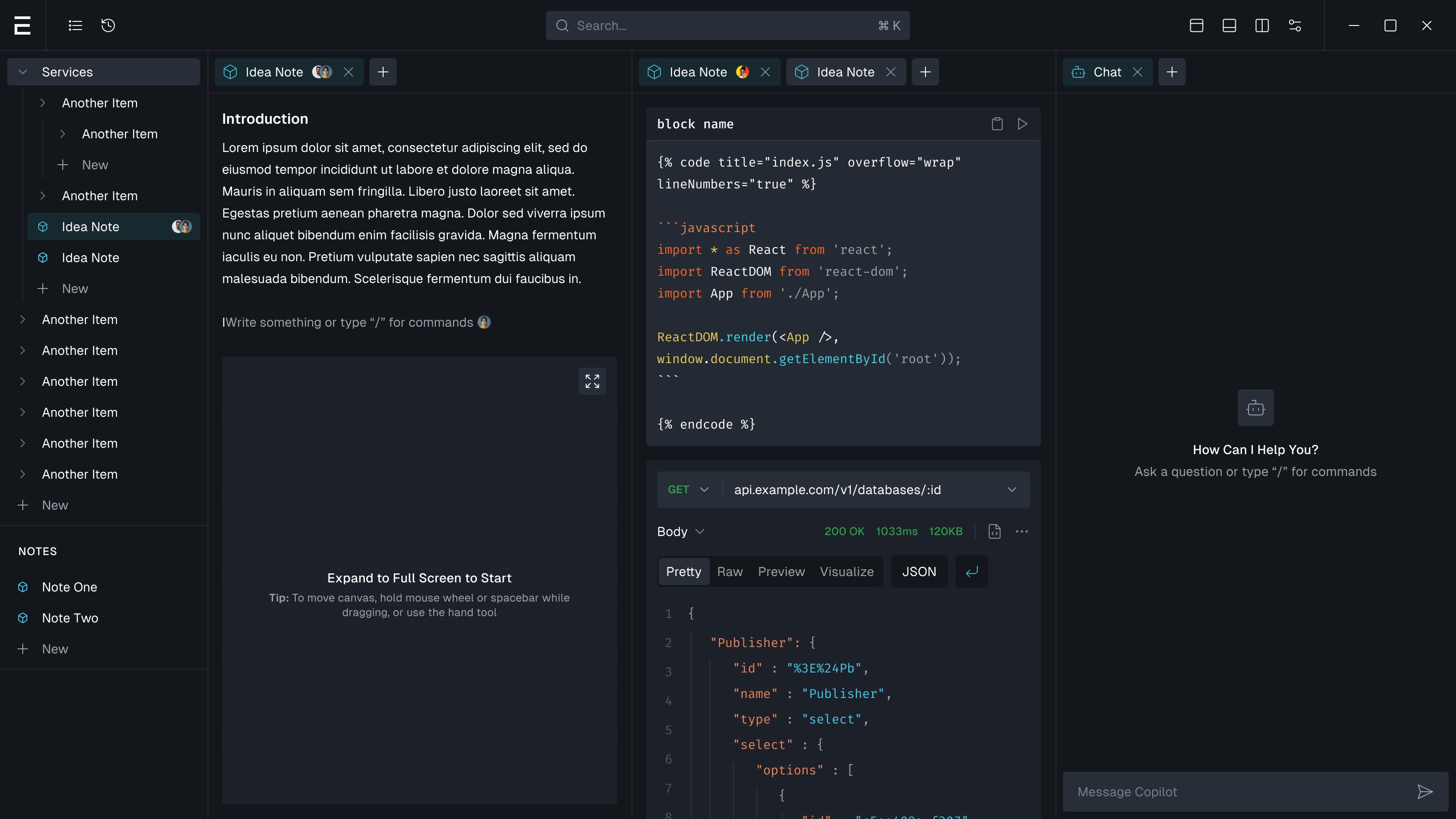Open the Chat tab
Screen dimensions: 1456x819
tap(1106, 72)
